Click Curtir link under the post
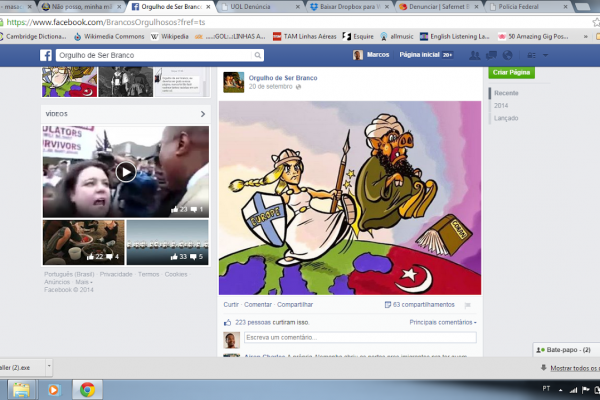The width and height of the screenshot is (600, 400). (231, 305)
